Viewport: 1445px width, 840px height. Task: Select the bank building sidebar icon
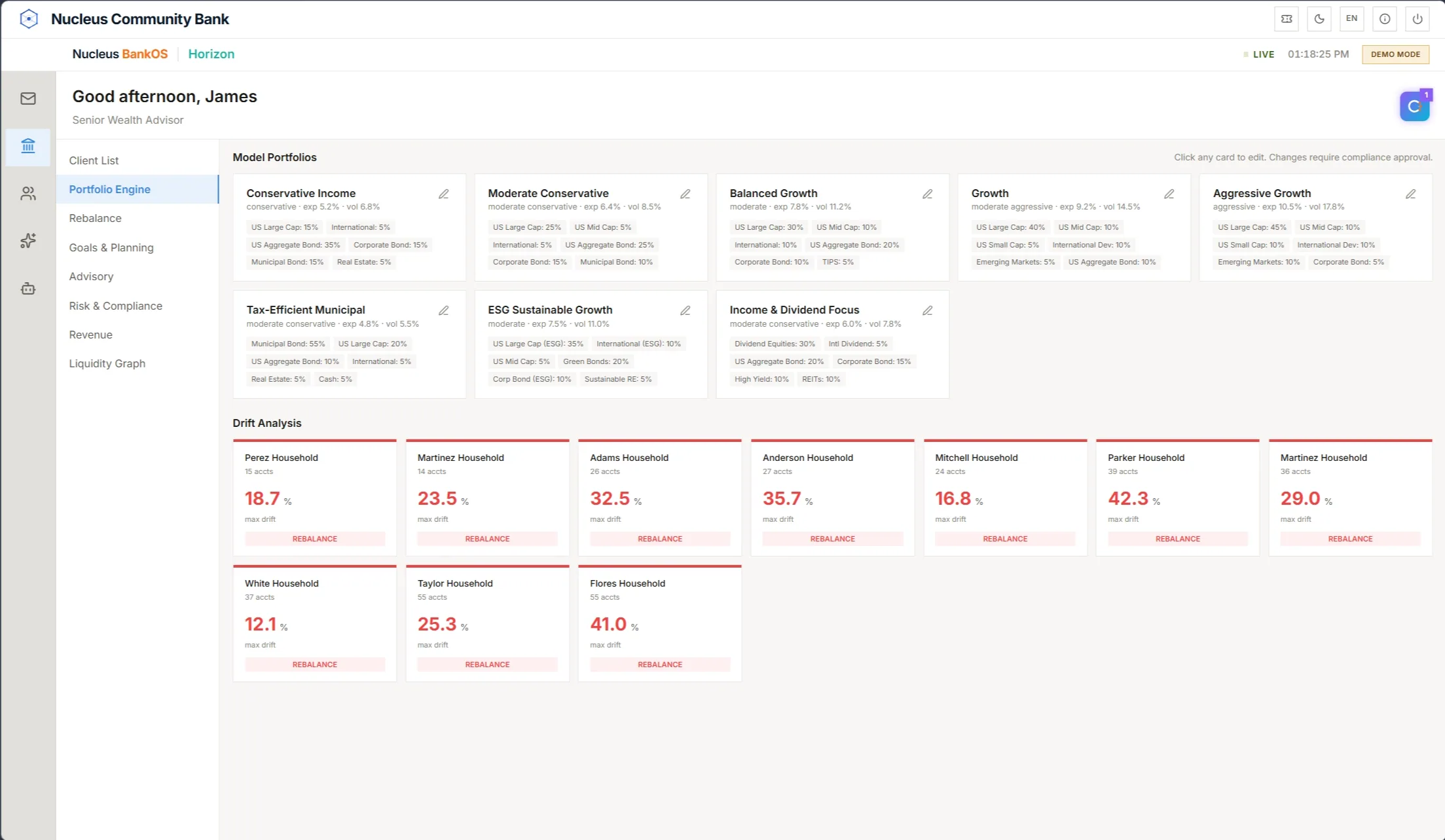(x=28, y=147)
